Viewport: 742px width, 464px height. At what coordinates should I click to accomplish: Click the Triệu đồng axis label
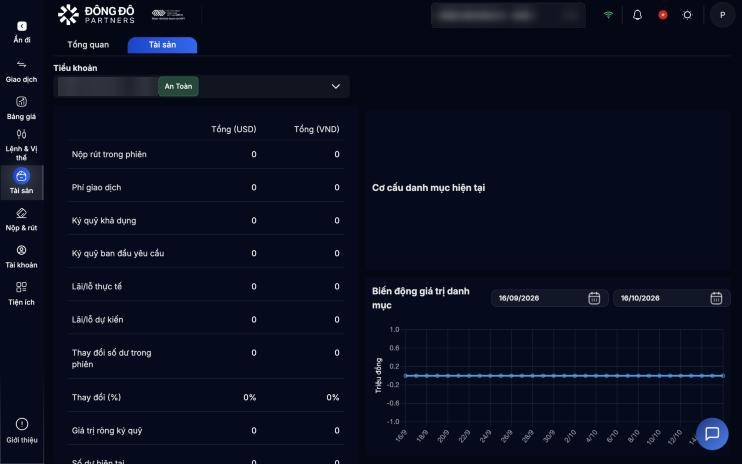click(378, 376)
